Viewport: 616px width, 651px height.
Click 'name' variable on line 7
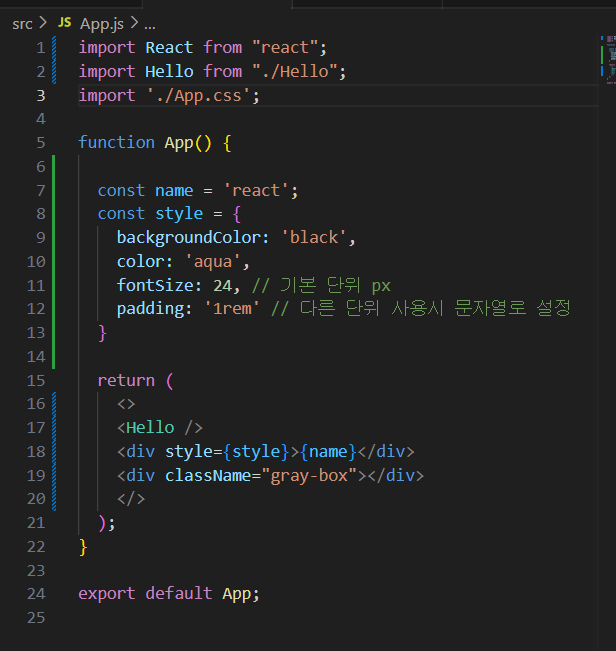click(x=174, y=191)
